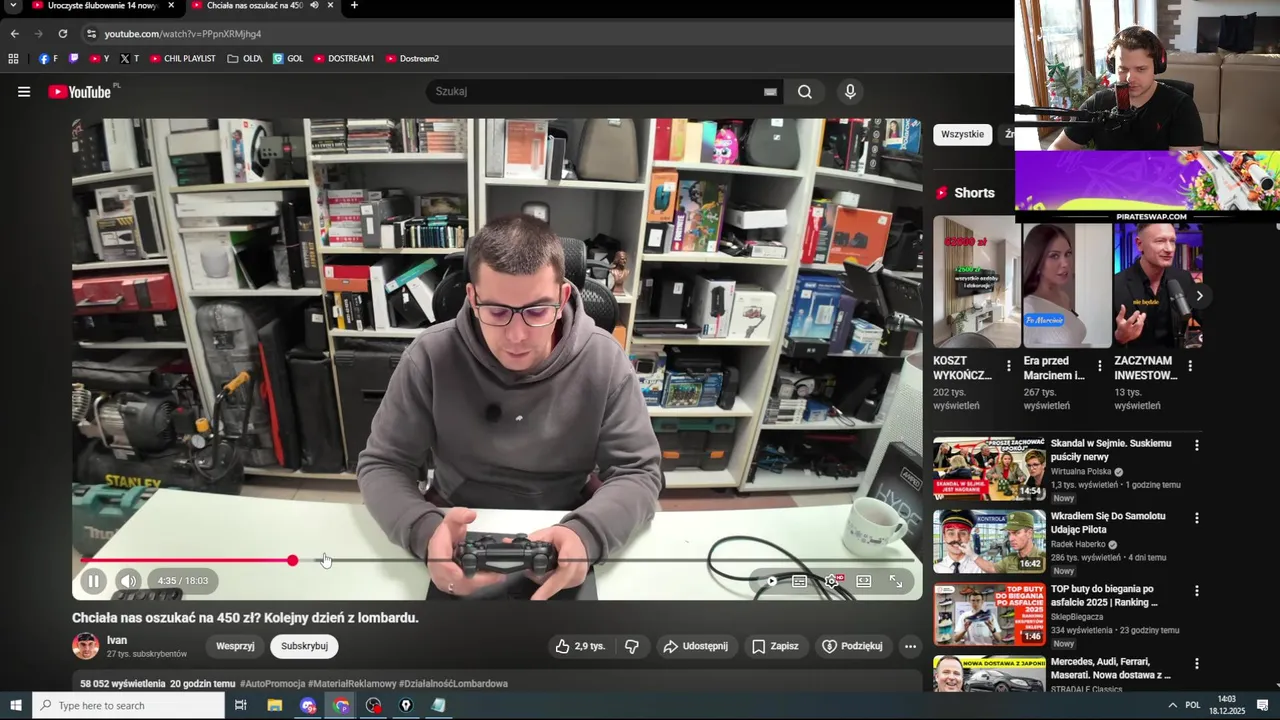The height and width of the screenshot is (720, 1280).
Task: Click the search magnifier button
Action: click(x=805, y=92)
